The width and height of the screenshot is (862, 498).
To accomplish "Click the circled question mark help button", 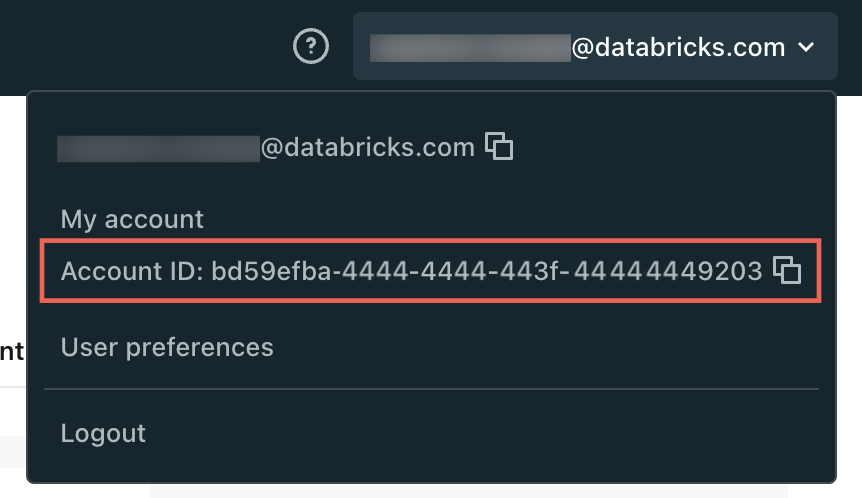I will (311, 46).
